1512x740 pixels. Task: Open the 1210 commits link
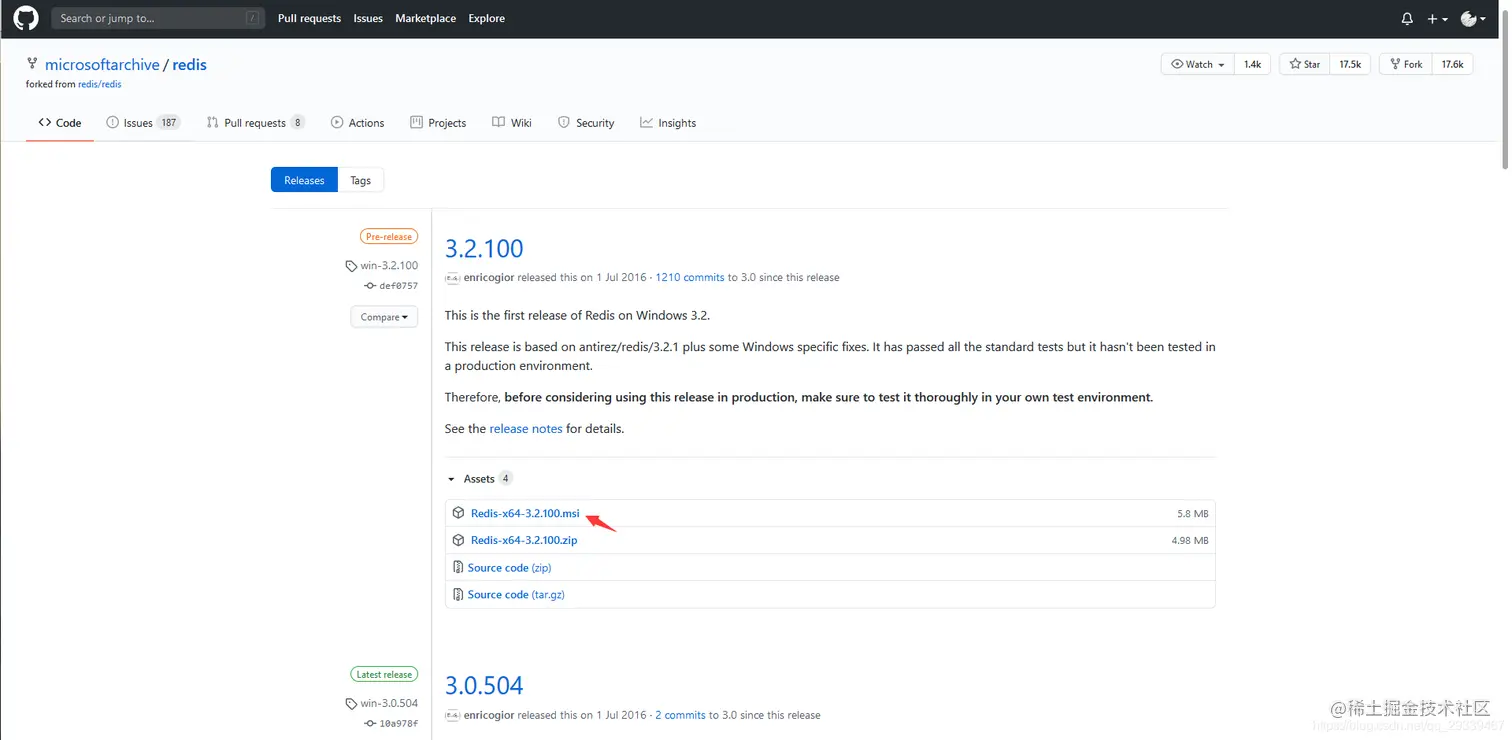click(689, 277)
